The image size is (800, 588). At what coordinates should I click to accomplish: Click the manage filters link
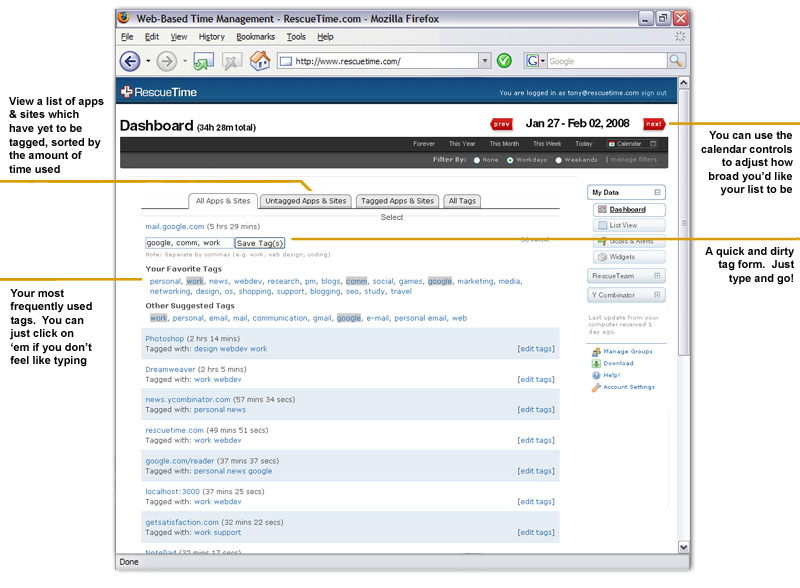click(634, 160)
